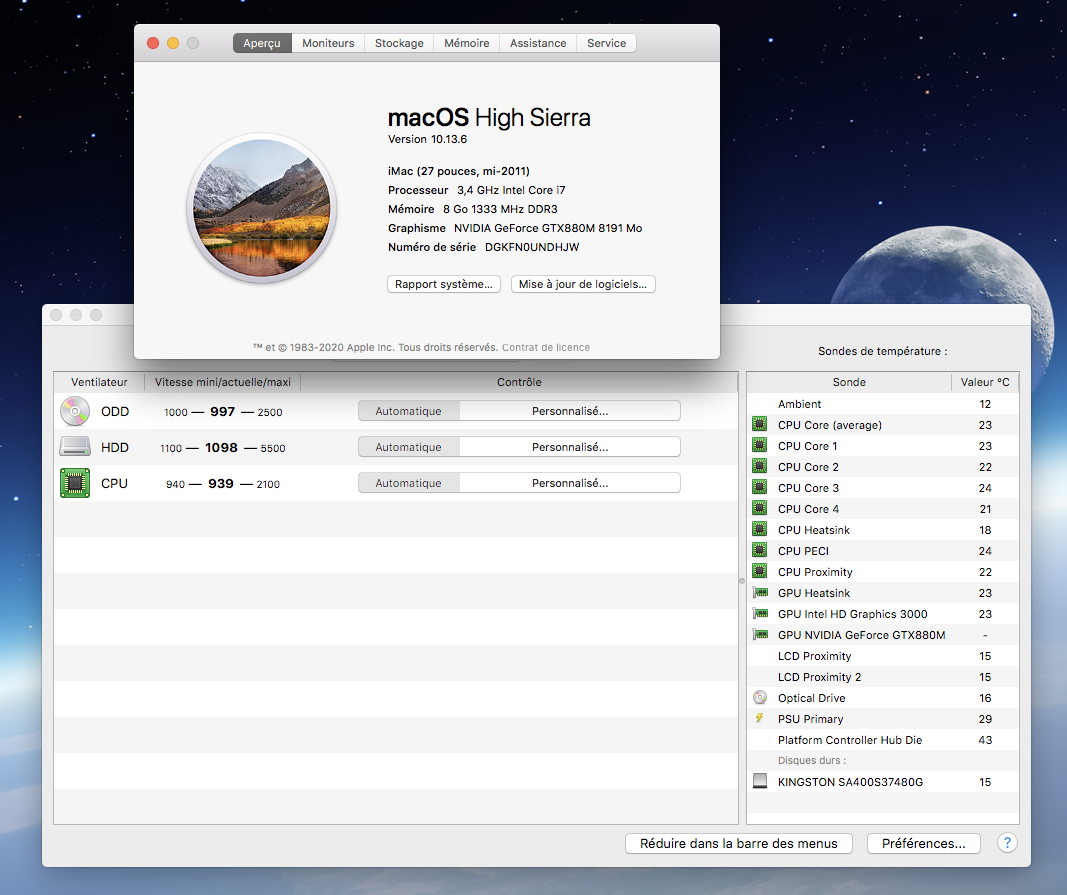Viewport: 1067px width, 895px height.
Task: Switch to the Assistance tab
Action: 538,43
